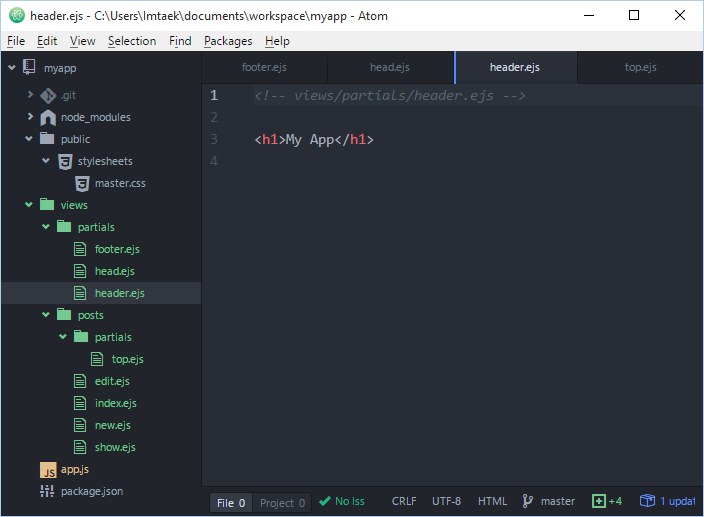The width and height of the screenshot is (704, 517).
Task: Open the Packages menu
Action: (228, 41)
